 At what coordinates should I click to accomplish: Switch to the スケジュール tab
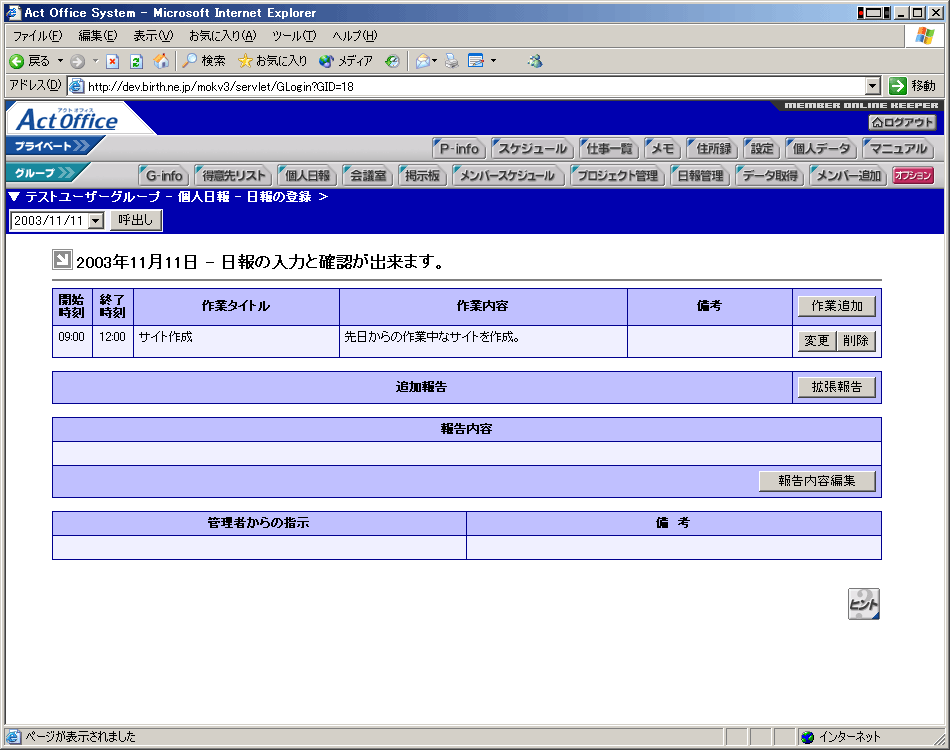pos(533,149)
